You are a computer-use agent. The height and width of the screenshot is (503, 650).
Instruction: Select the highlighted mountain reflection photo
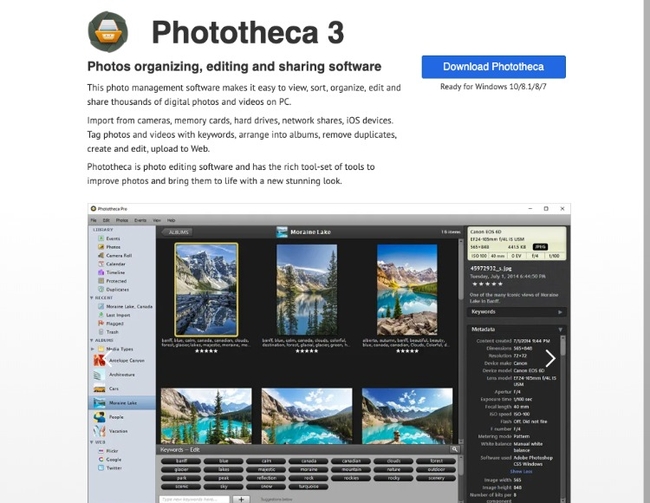[x=206, y=289]
